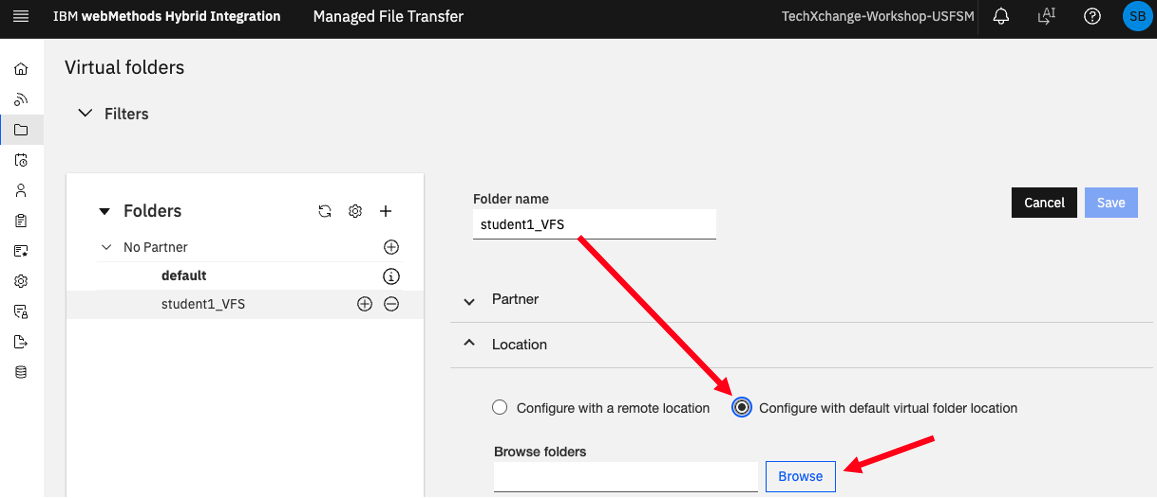Add new folder with plus icon

point(385,211)
